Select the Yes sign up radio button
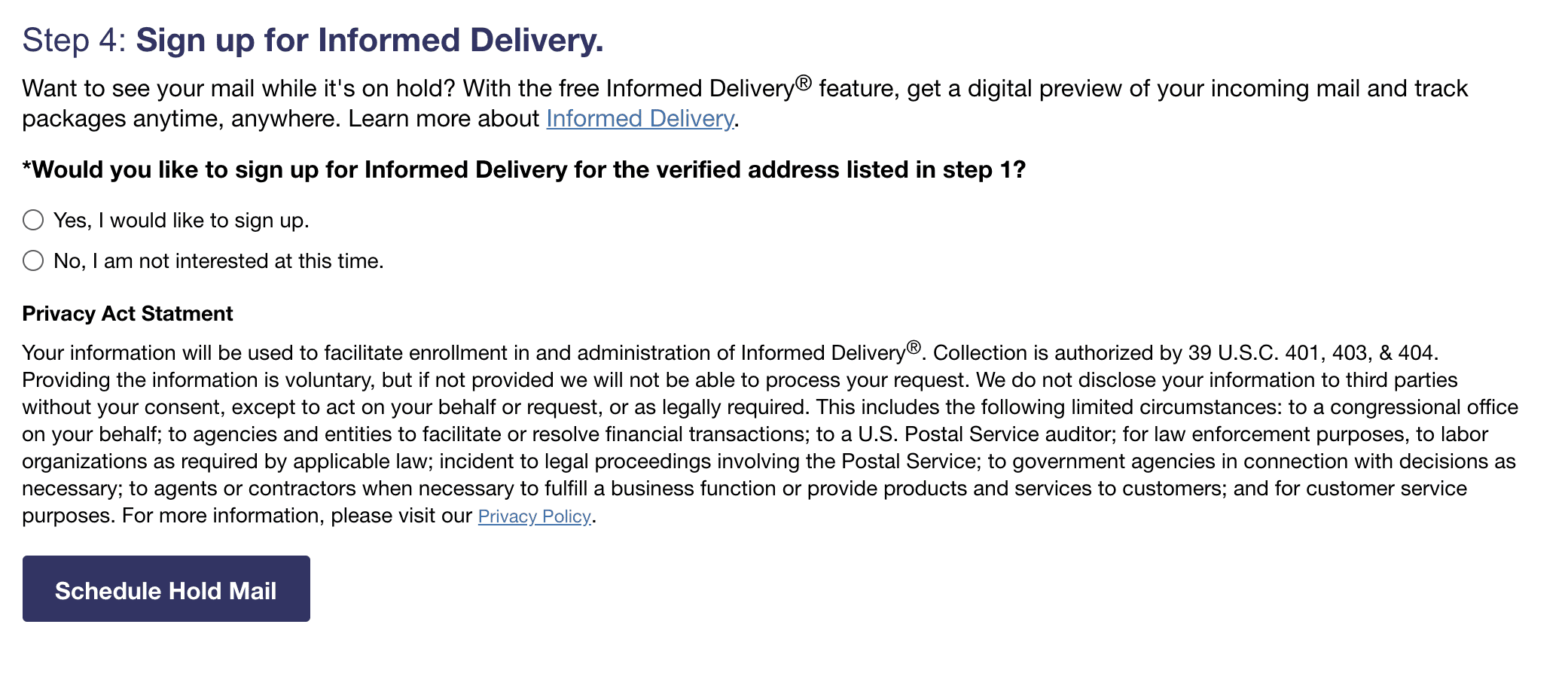 click(x=33, y=220)
